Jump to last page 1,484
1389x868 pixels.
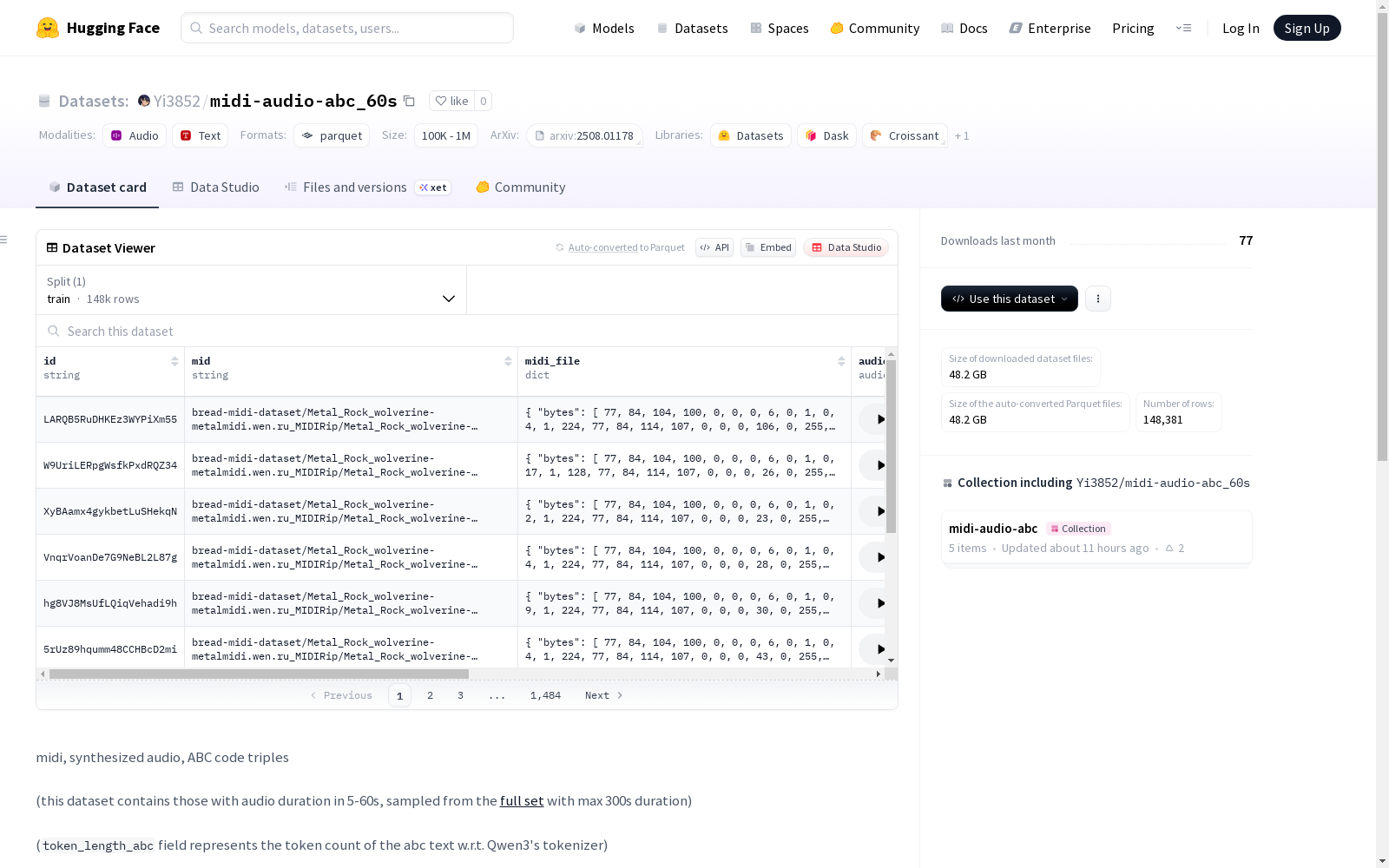tap(545, 695)
